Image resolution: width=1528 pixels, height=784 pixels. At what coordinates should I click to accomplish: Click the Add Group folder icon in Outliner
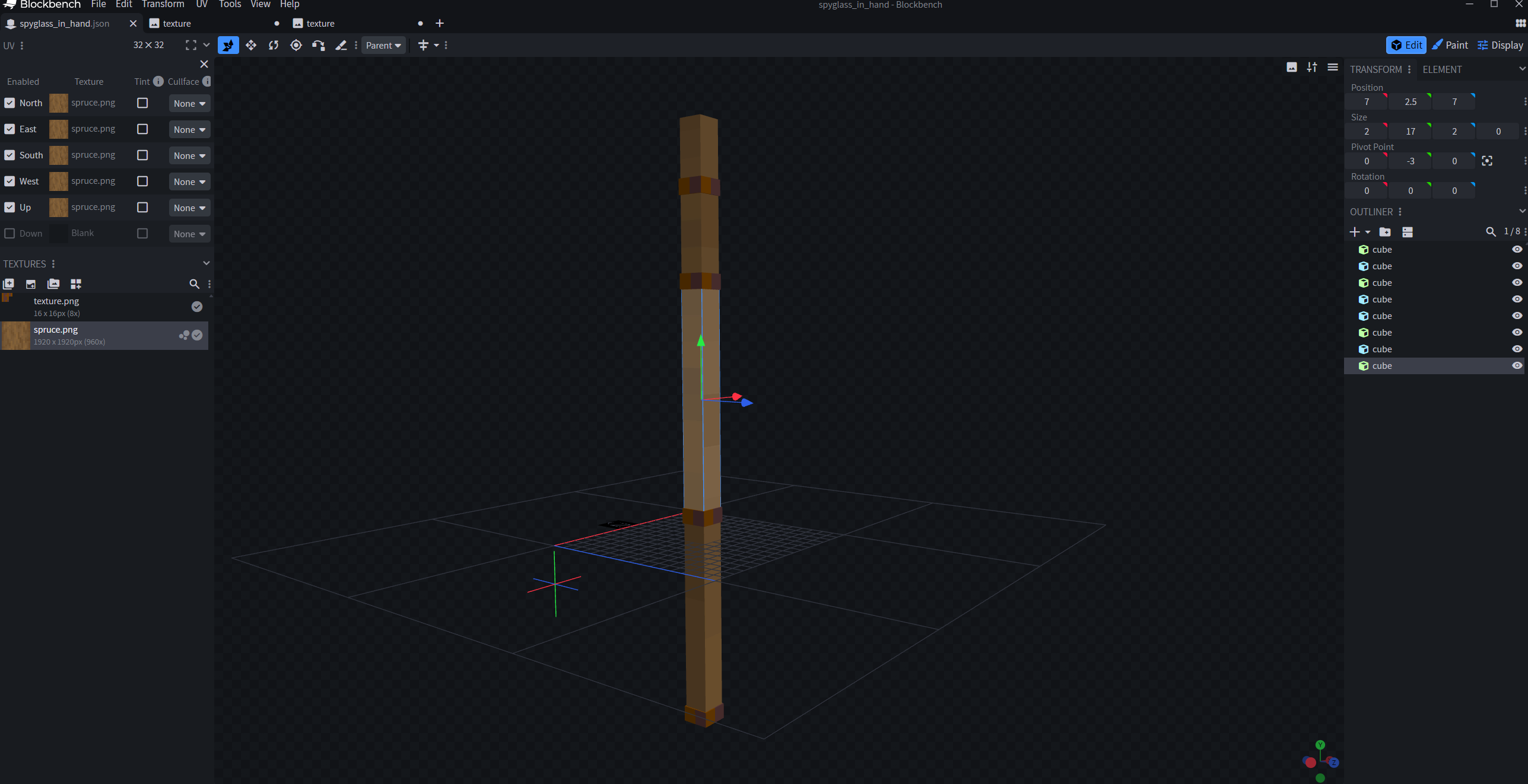[1385, 232]
